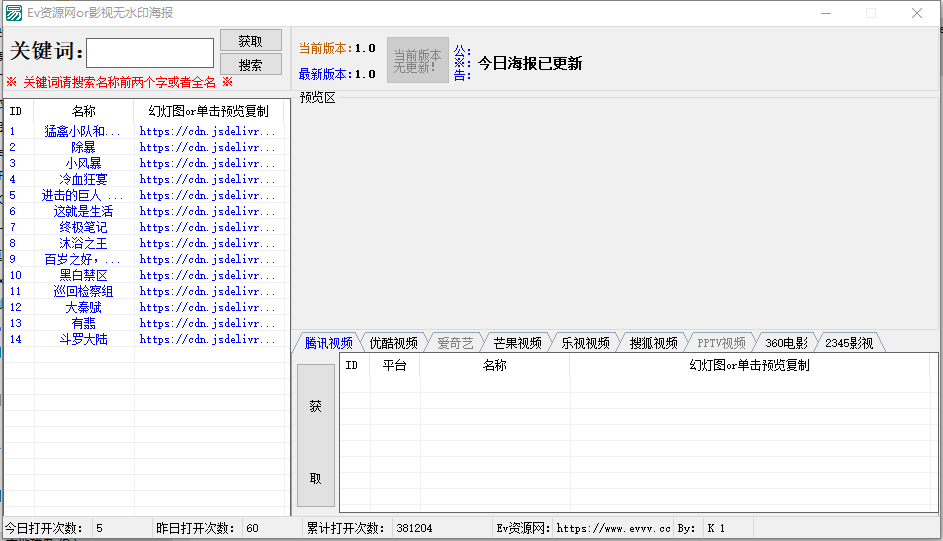Click the poster URL for row 5
This screenshot has width=943, height=541.
(x=207, y=195)
